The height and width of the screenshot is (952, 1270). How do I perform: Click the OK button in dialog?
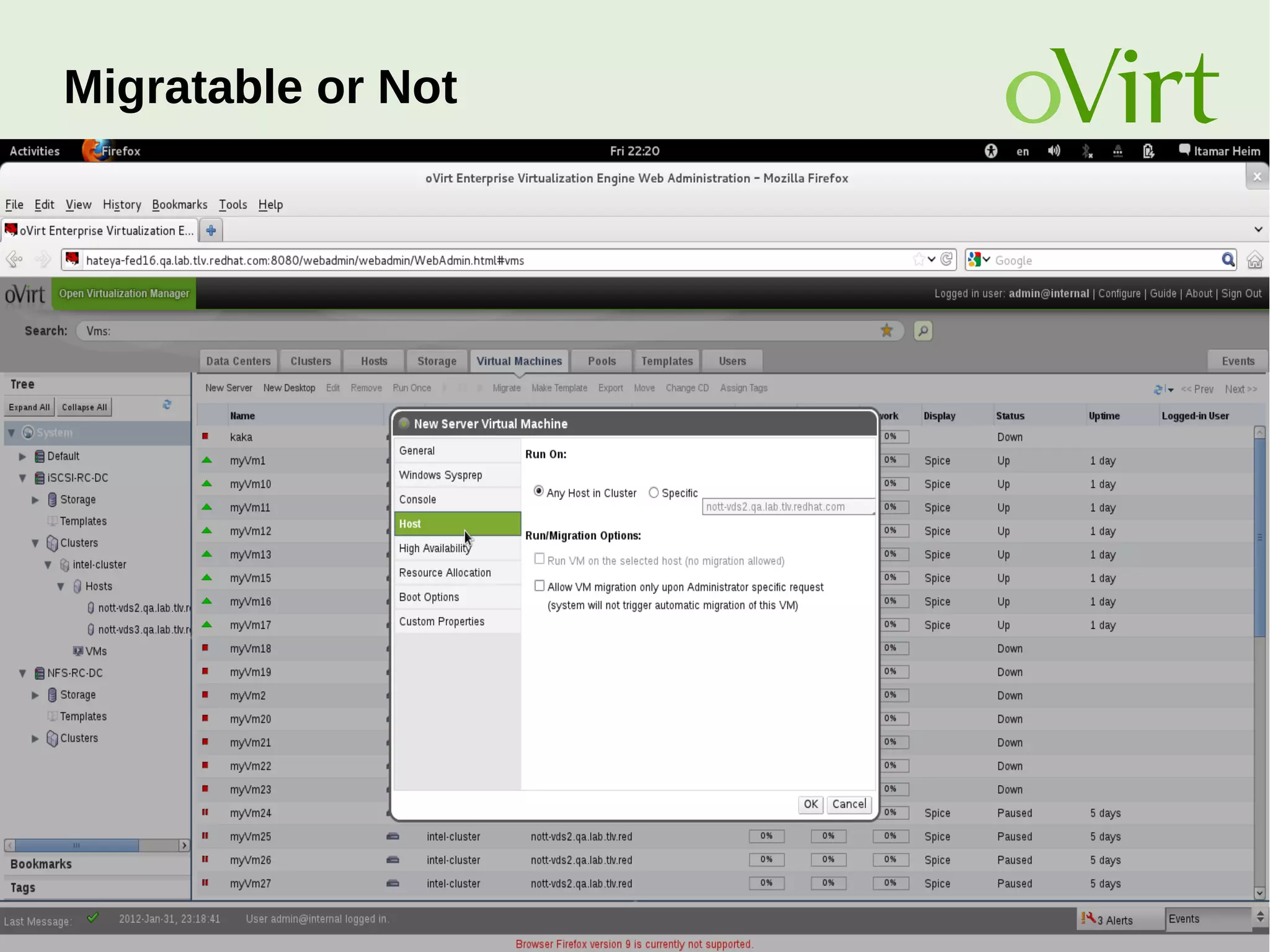click(810, 804)
